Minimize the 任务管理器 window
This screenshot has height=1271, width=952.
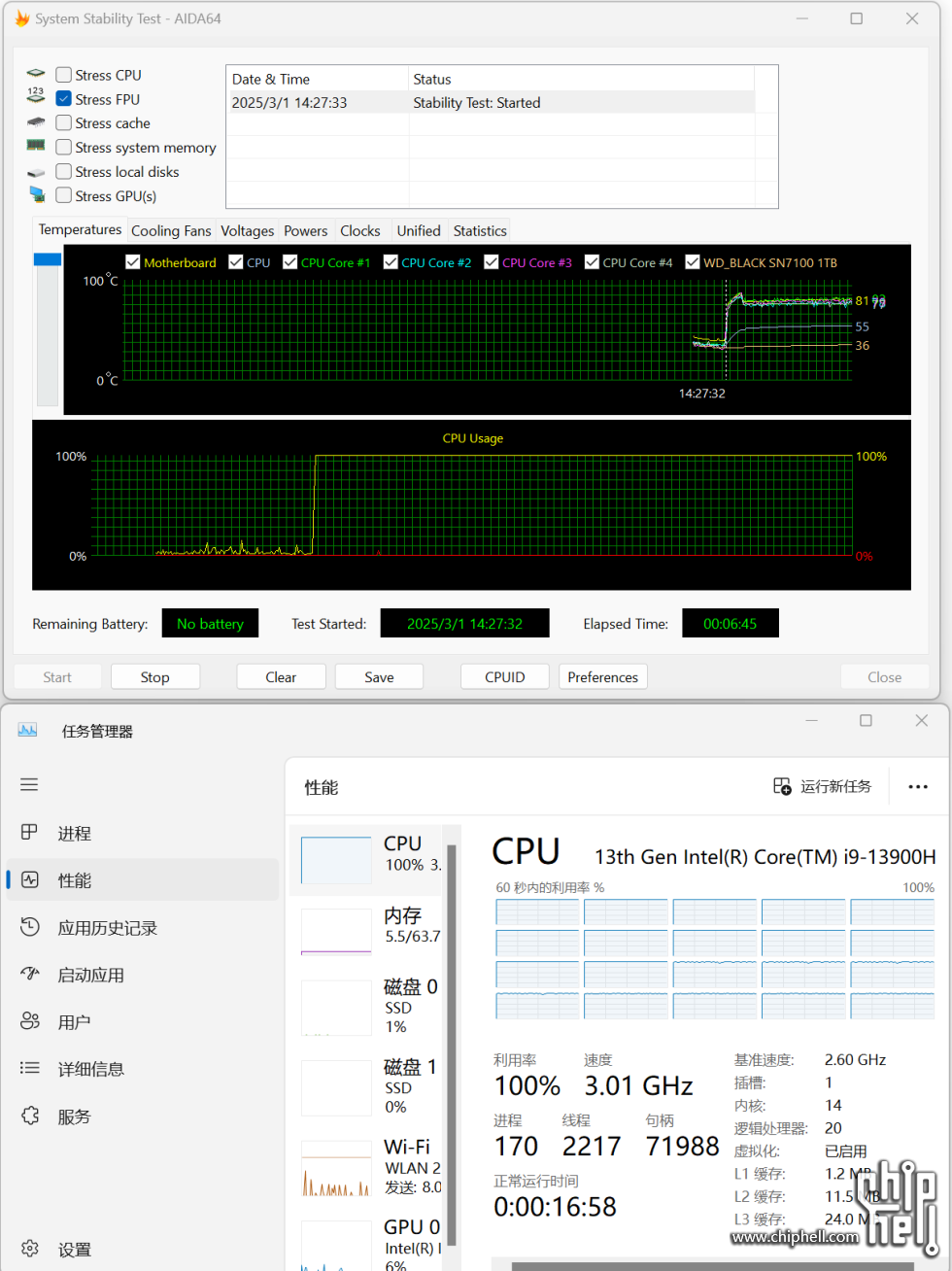(x=811, y=720)
